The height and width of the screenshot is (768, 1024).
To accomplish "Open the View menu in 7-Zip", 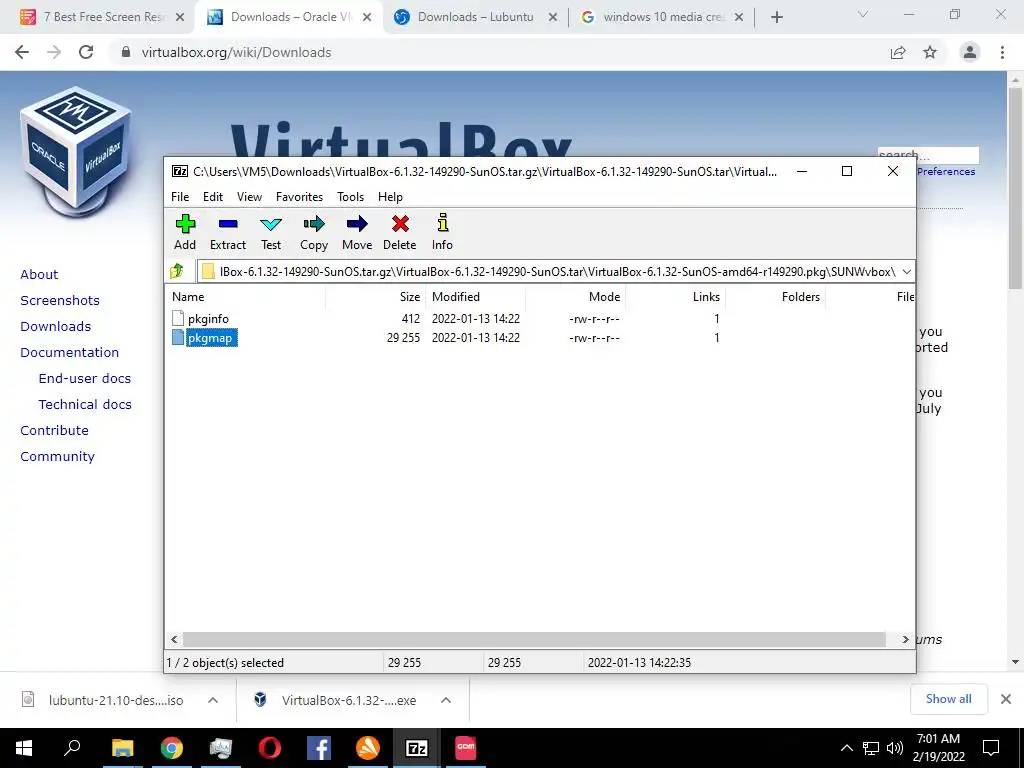I will (x=249, y=197).
